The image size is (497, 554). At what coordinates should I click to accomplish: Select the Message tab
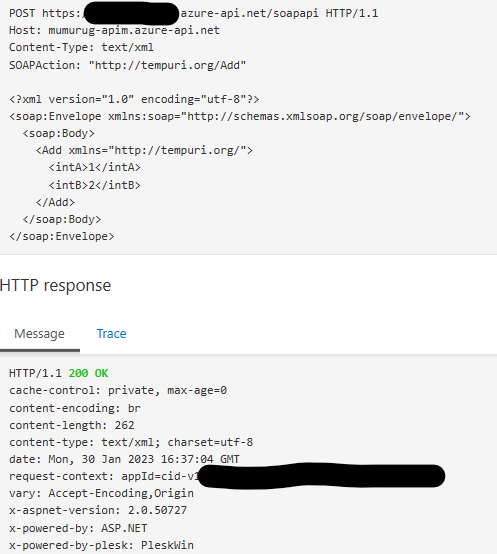click(x=40, y=334)
